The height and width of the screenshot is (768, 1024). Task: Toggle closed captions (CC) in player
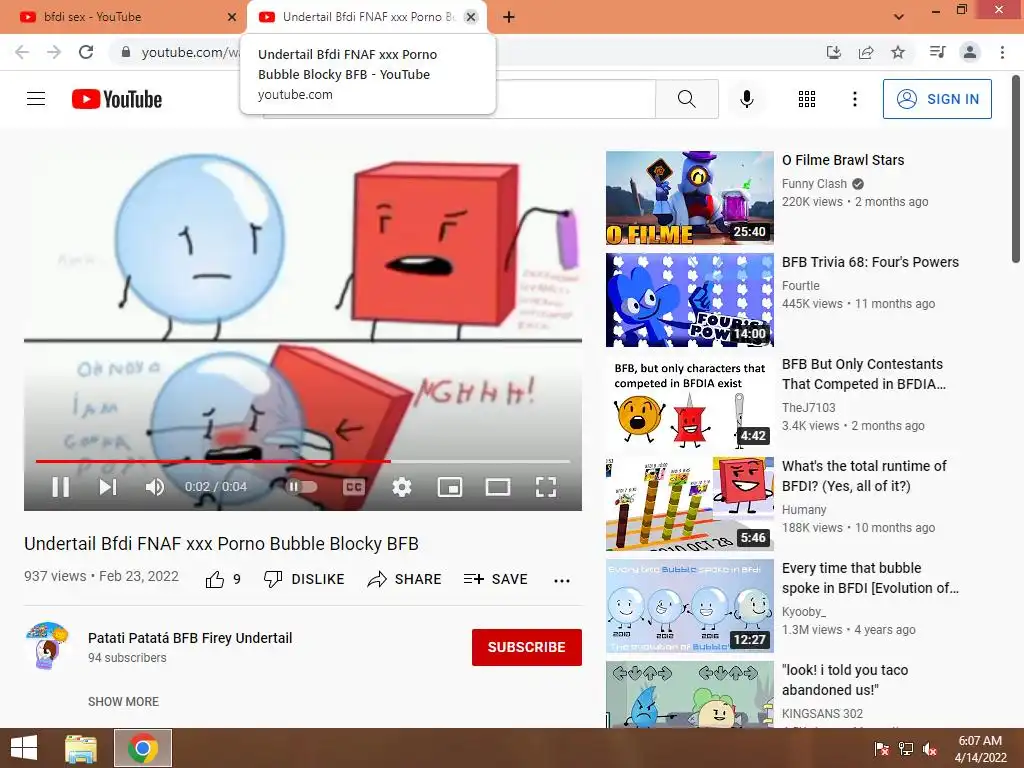(x=353, y=487)
